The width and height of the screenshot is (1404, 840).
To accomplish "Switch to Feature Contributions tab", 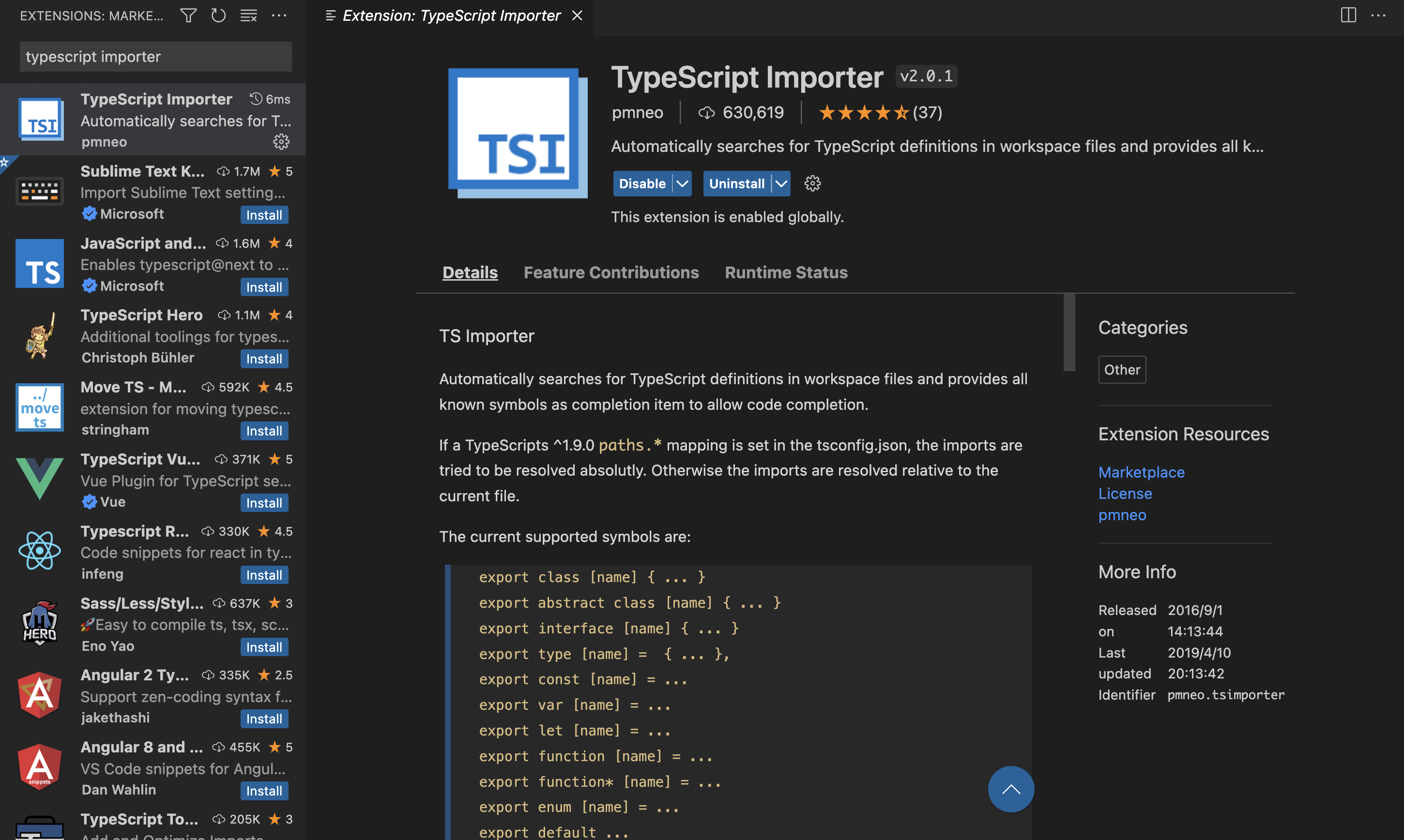I will coord(610,272).
